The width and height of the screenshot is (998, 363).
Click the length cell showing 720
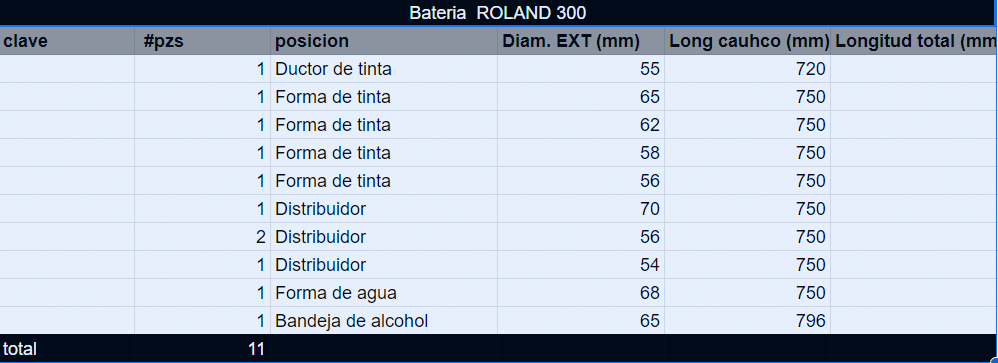pos(747,69)
